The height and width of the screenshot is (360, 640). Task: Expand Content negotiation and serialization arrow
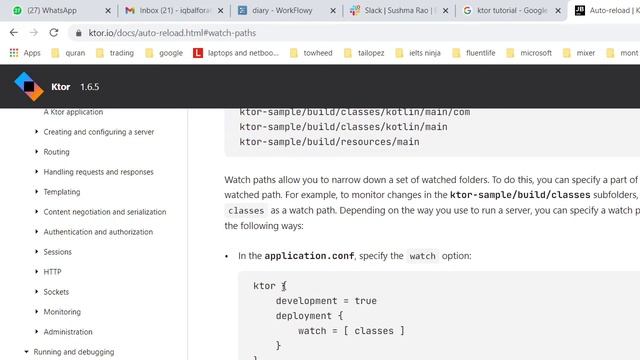[36, 212]
